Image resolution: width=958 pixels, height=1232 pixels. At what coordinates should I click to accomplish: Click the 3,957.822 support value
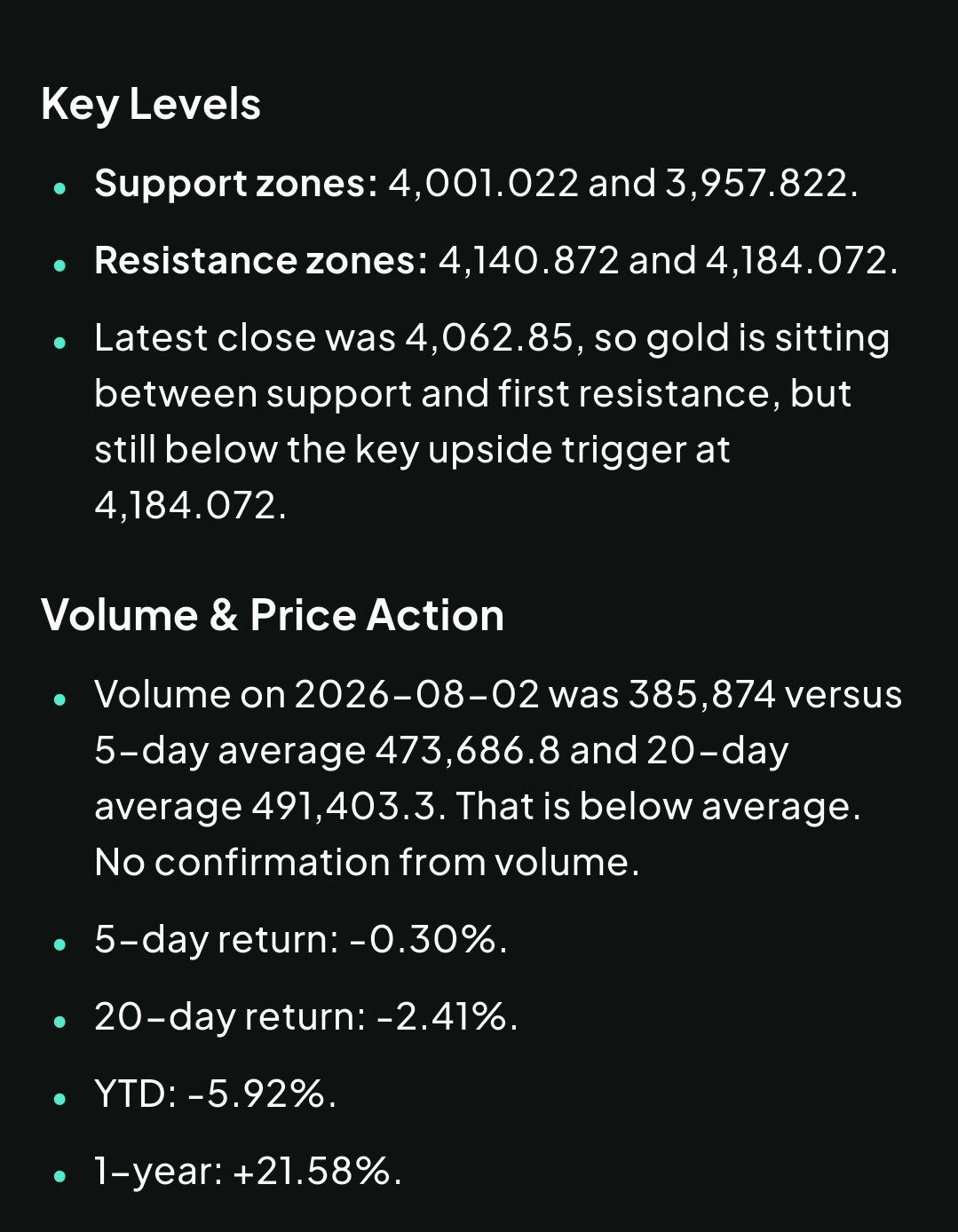pyautogui.click(x=761, y=184)
